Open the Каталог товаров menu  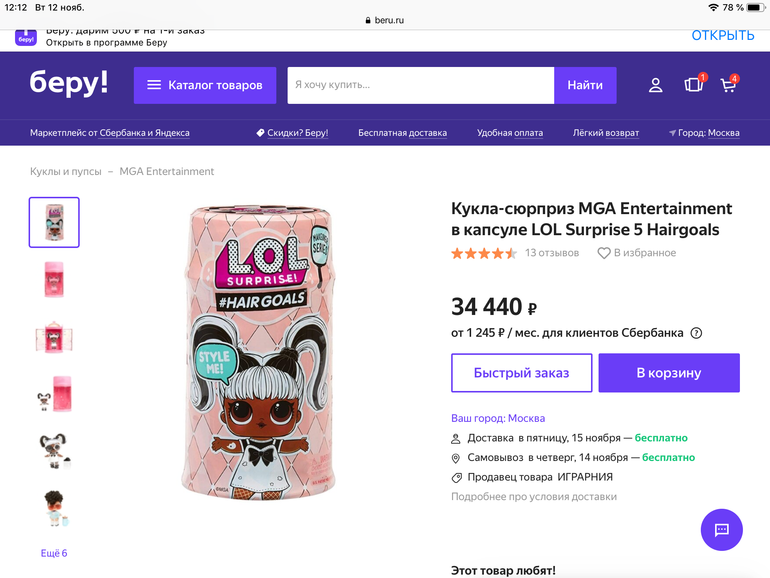(205, 86)
